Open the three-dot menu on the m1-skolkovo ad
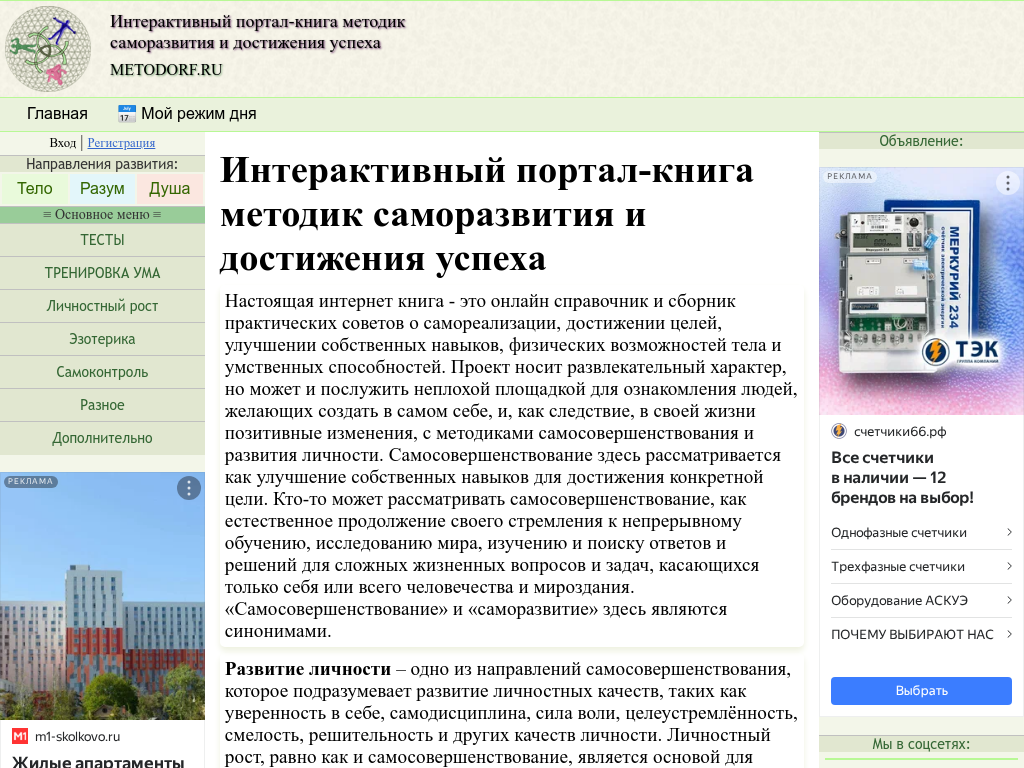Screen dimensions: 1024x768 pos(189,488)
